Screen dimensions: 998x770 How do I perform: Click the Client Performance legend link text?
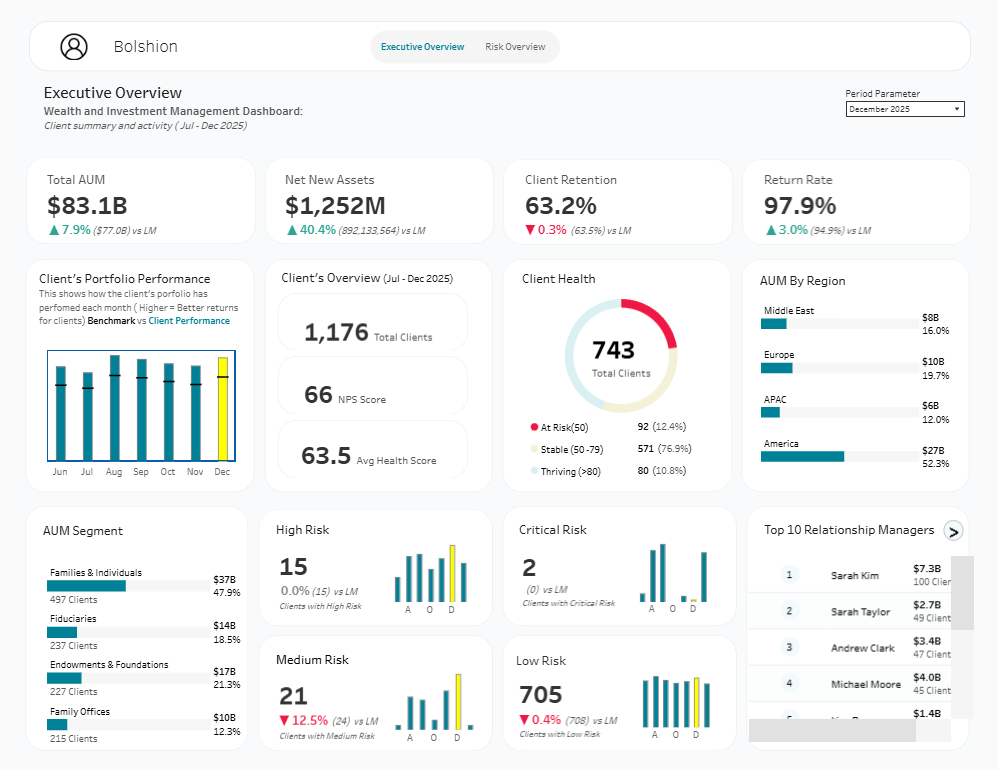pos(189,321)
